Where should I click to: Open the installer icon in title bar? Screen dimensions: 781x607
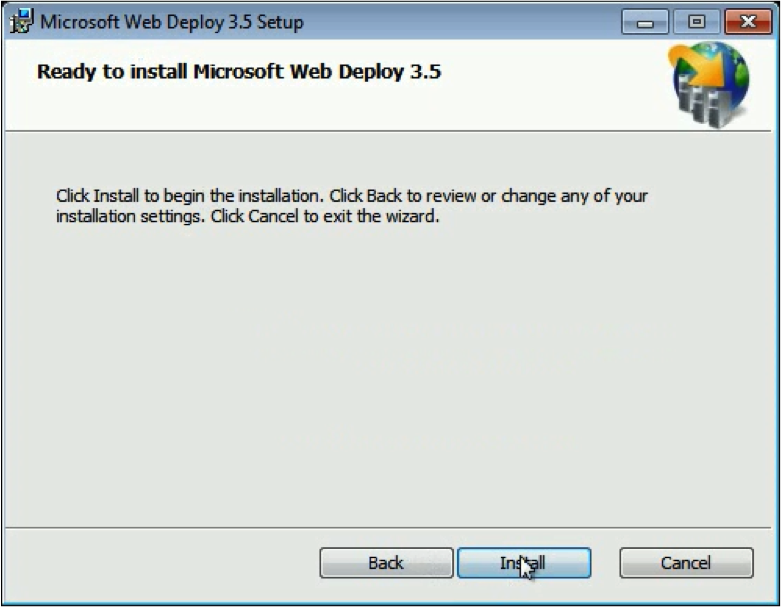click(x=21, y=21)
